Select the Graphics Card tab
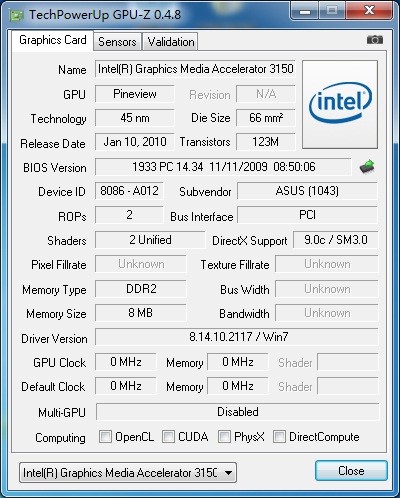 click(x=53, y=40)
